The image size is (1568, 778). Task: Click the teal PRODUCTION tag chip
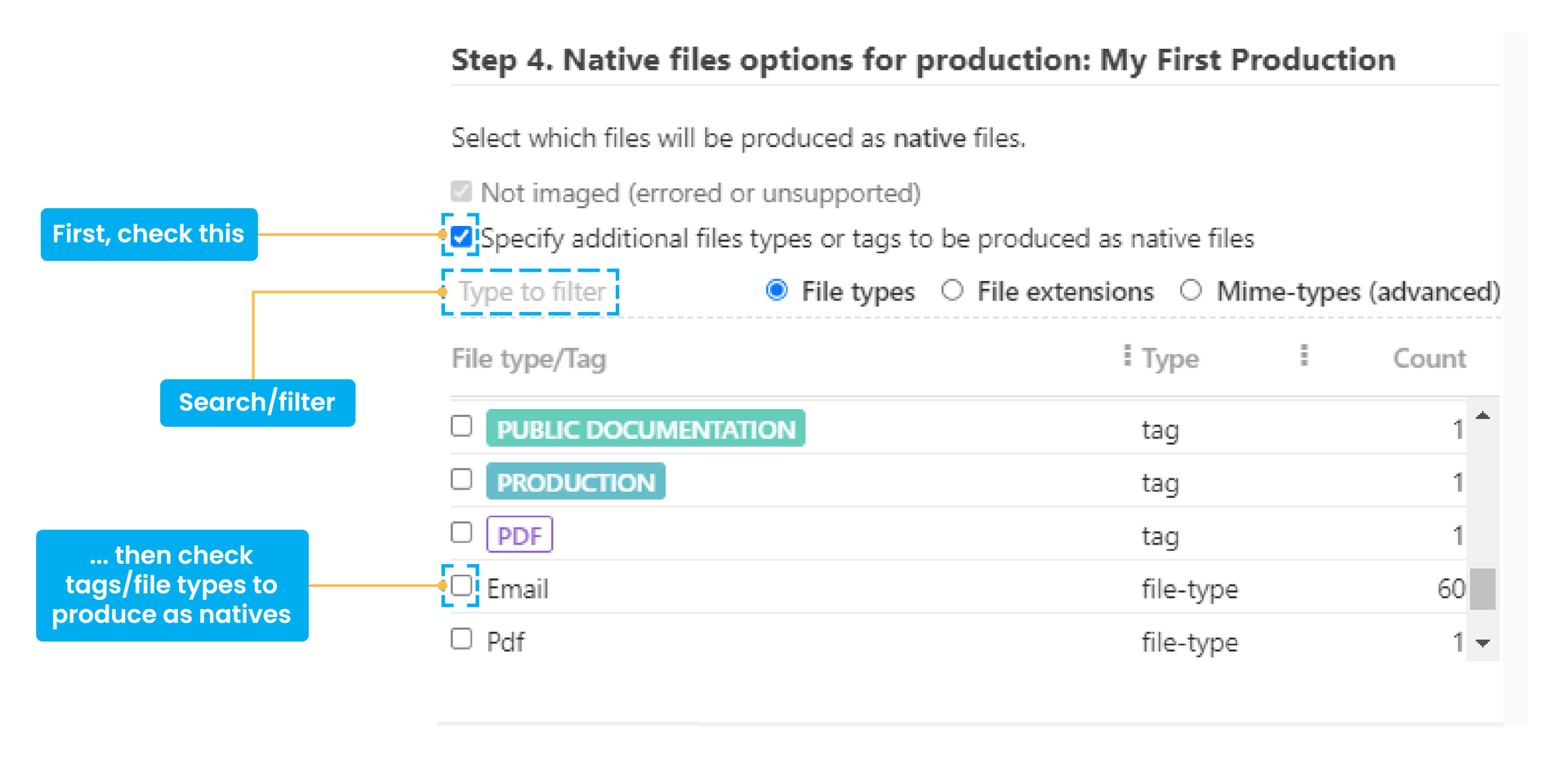click(x=576, y=482)
